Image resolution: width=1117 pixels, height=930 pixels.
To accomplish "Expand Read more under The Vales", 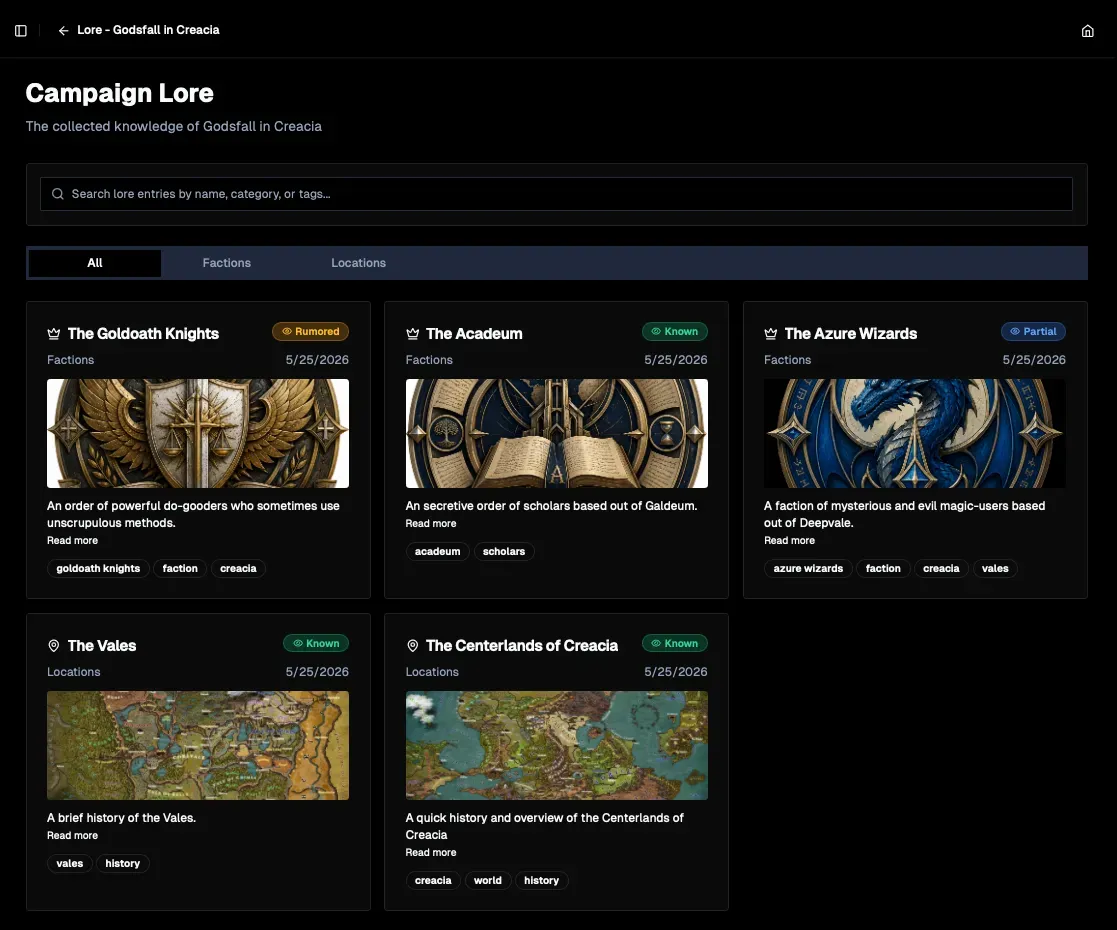I will 73,835.
